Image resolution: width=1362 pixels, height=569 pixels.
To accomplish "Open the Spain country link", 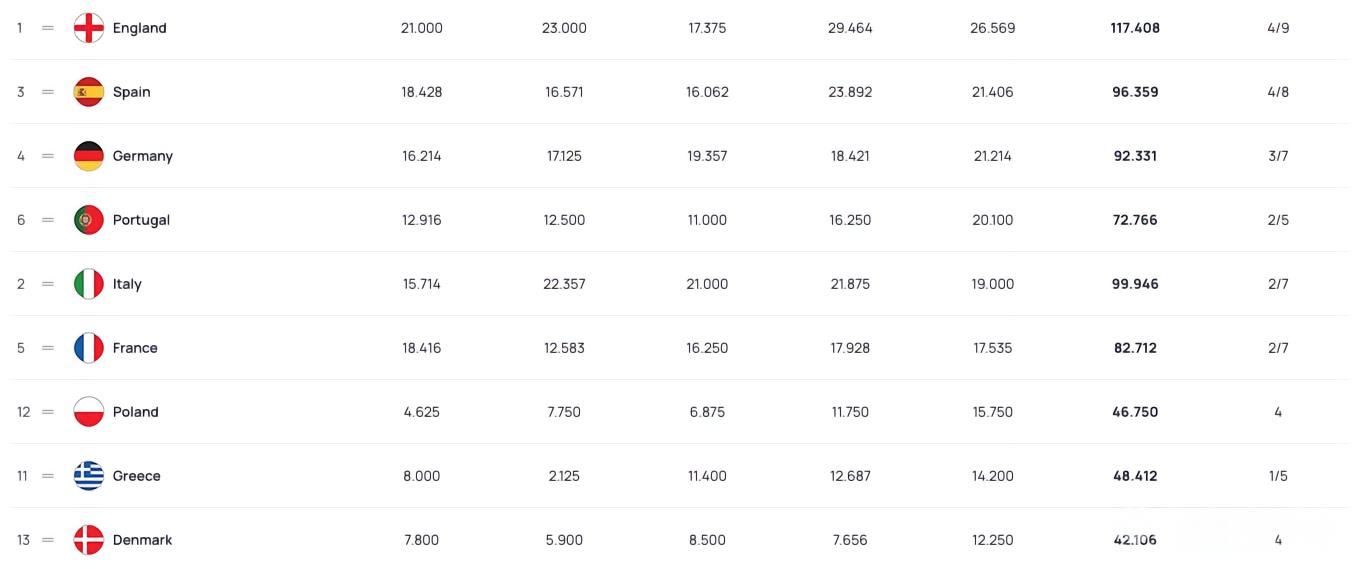I will (x=131, y=92).
